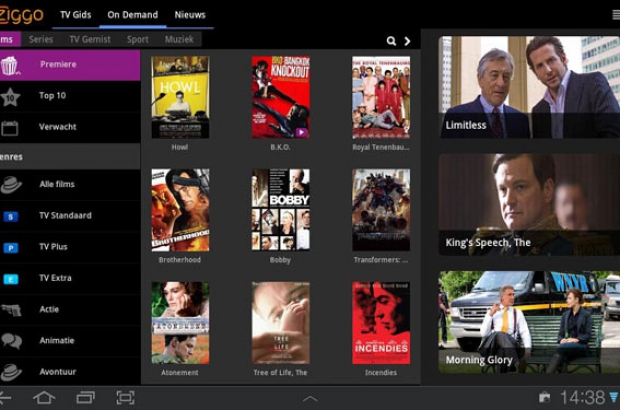Select the TV Gemist subtab
620x410 pixels.
click(x=89, y=40)
